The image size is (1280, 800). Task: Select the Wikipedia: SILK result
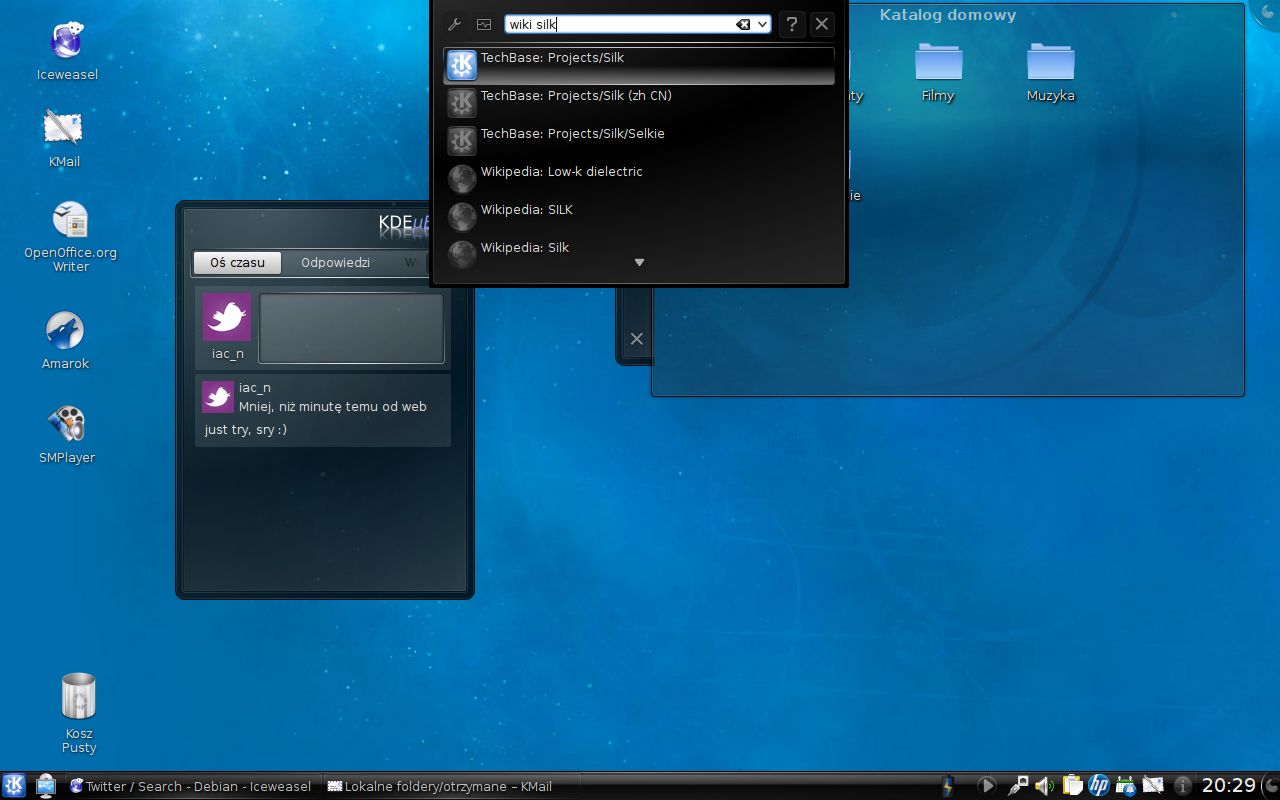click(x=639, y=217)
